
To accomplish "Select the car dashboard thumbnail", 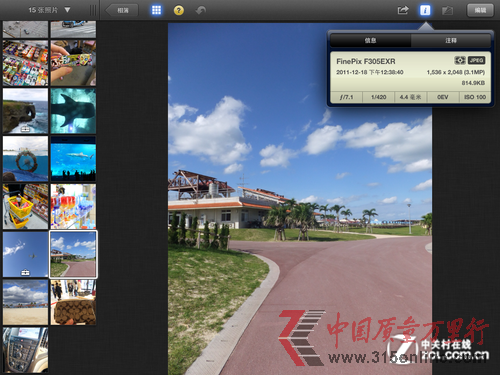I will pos(25,350).
